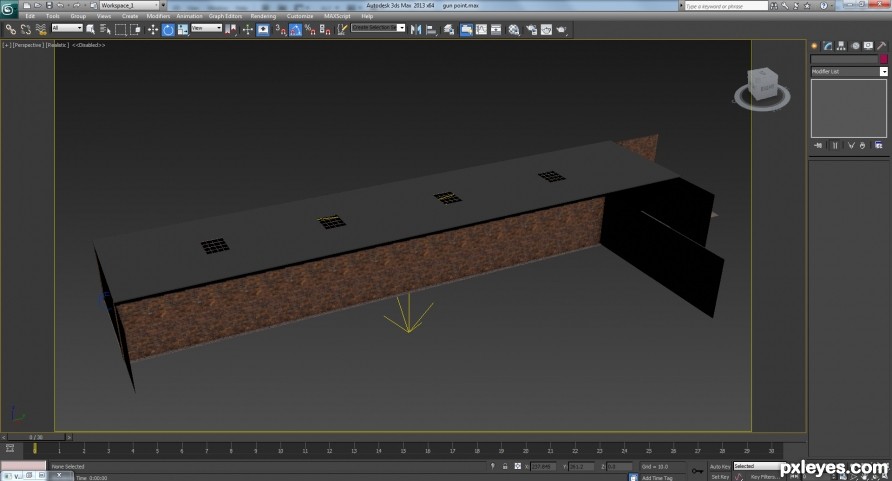
Task: Open Schematic View
Action: (x=496, y=30)
